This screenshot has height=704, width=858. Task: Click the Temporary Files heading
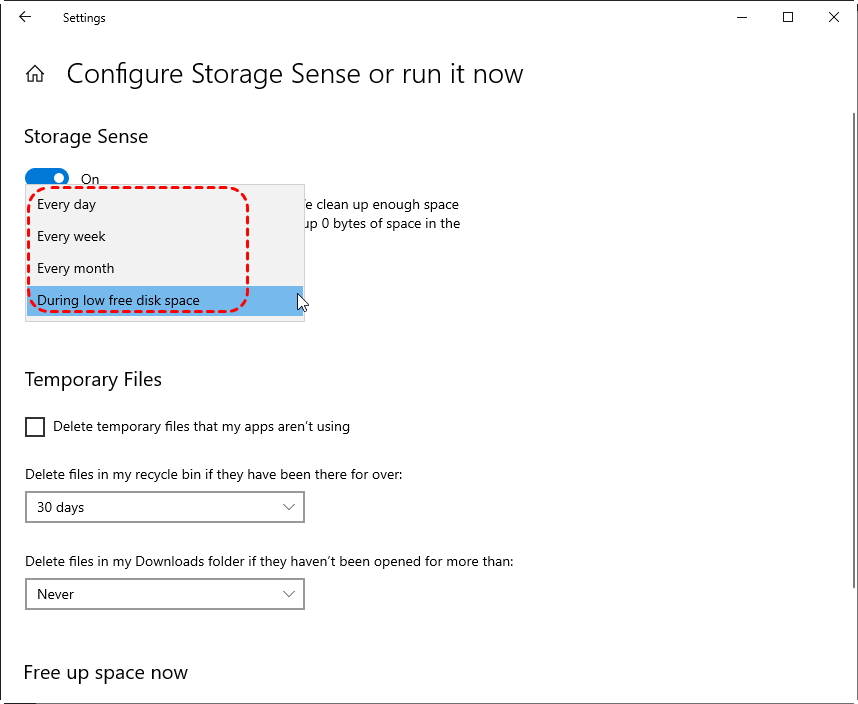(93, 379)
